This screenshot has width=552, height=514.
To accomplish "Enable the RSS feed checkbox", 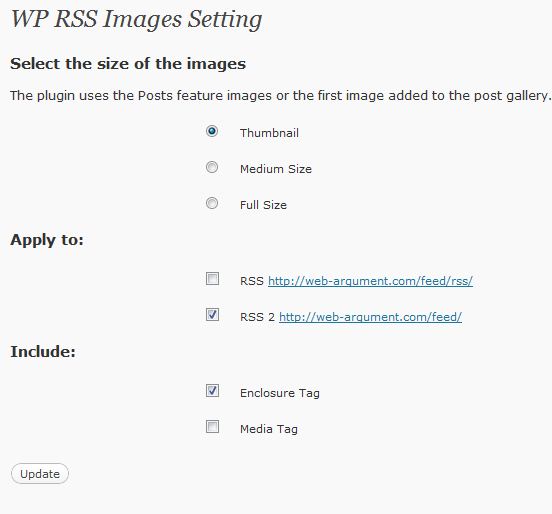I will click(212, 278).
